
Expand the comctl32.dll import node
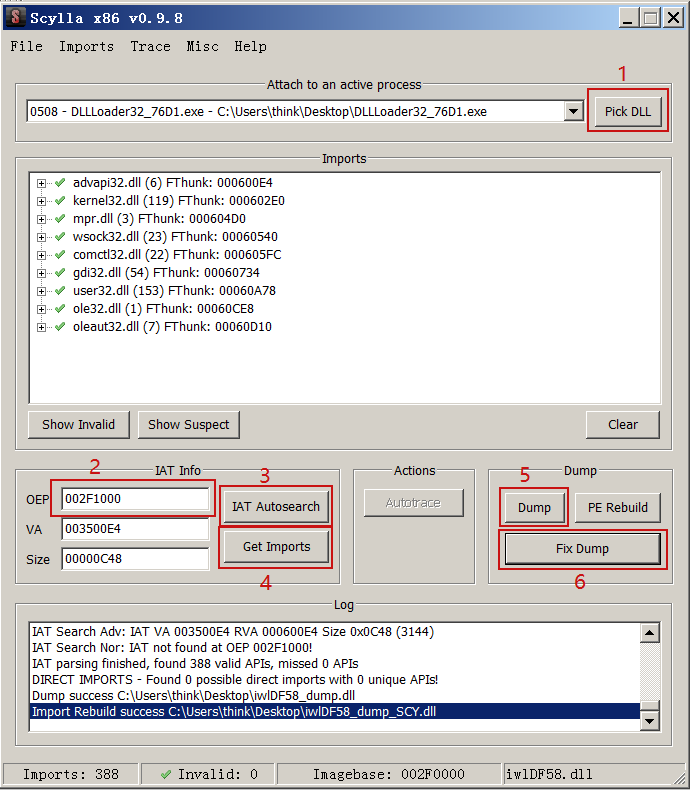click(41, 255)
